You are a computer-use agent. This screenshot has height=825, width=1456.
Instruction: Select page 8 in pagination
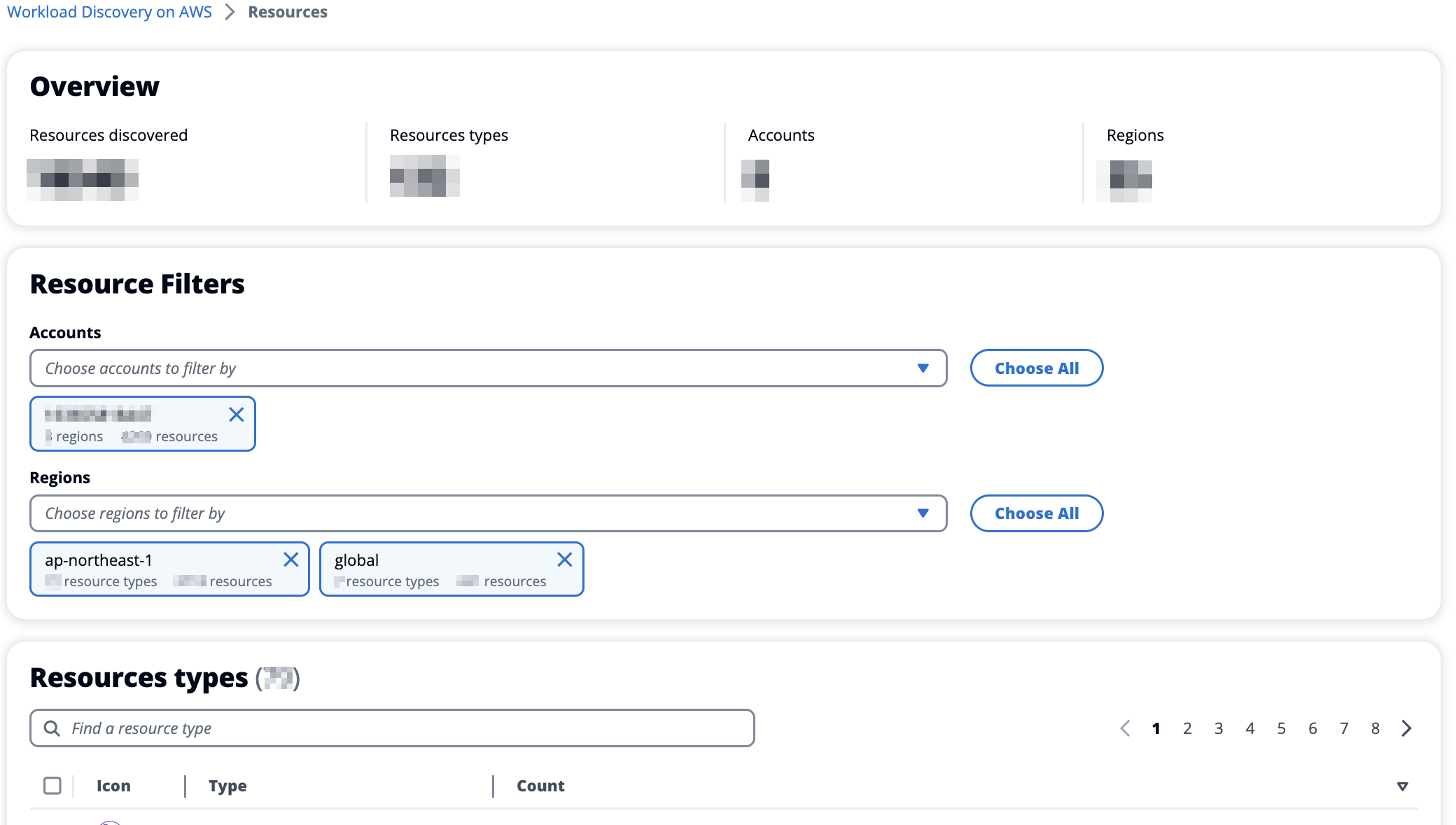click(x=1375, y=728)
